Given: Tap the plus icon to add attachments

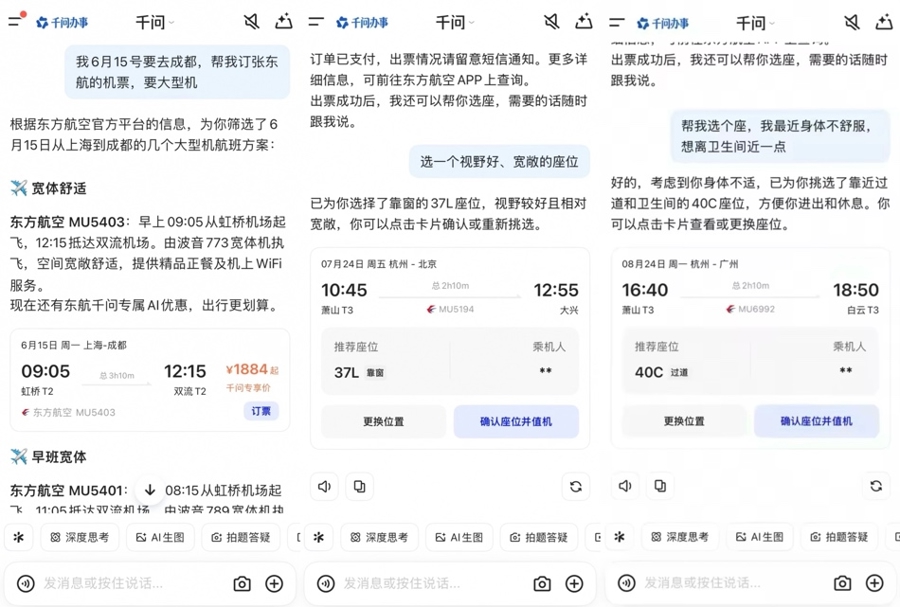Looking at the screenshot, I should pos(274,583).
